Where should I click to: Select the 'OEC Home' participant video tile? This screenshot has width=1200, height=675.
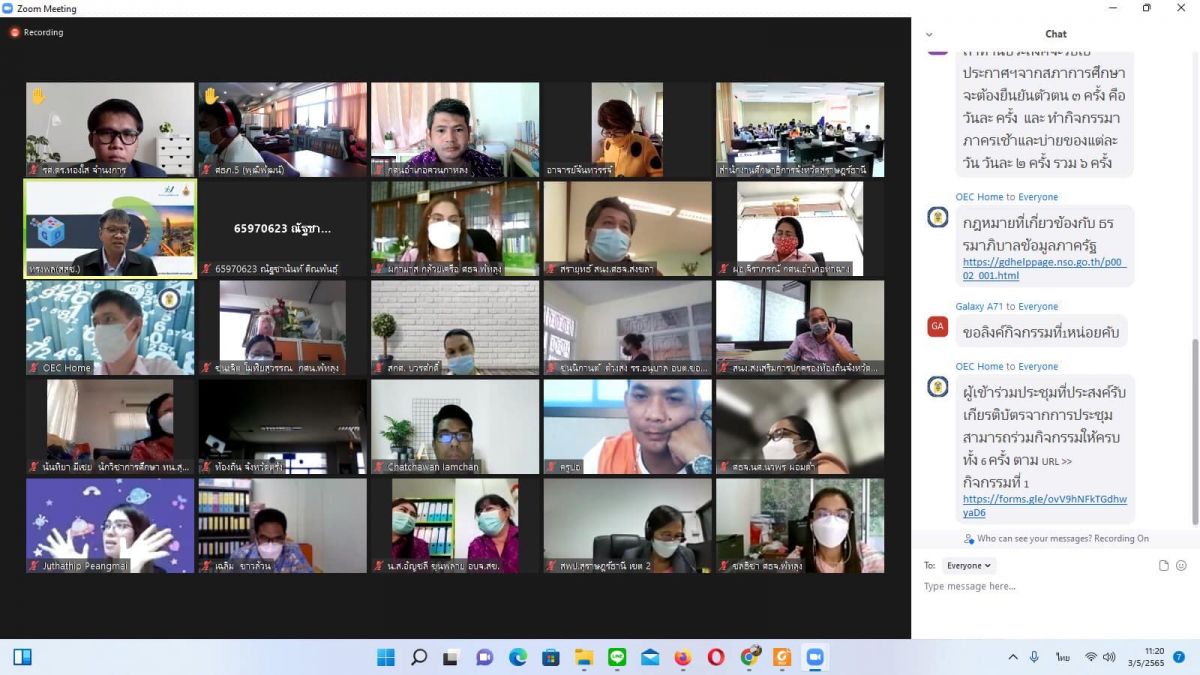[110, 327]
